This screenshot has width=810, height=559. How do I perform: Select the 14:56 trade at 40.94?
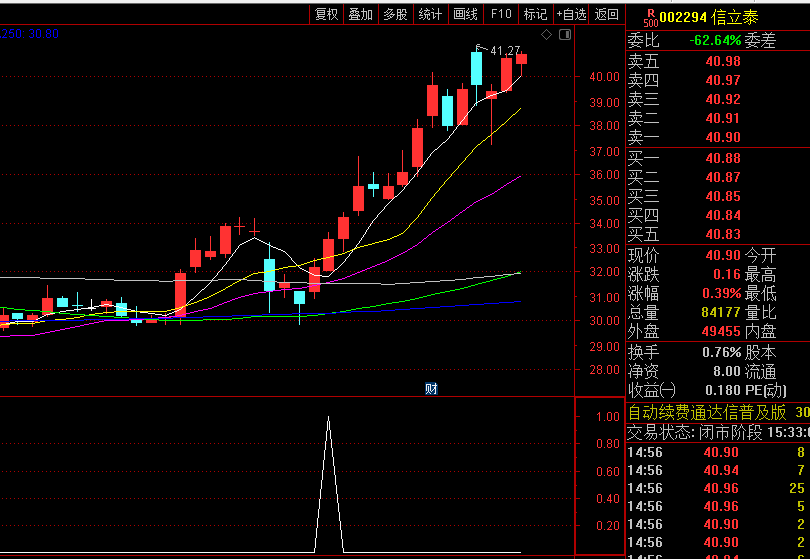718,470
